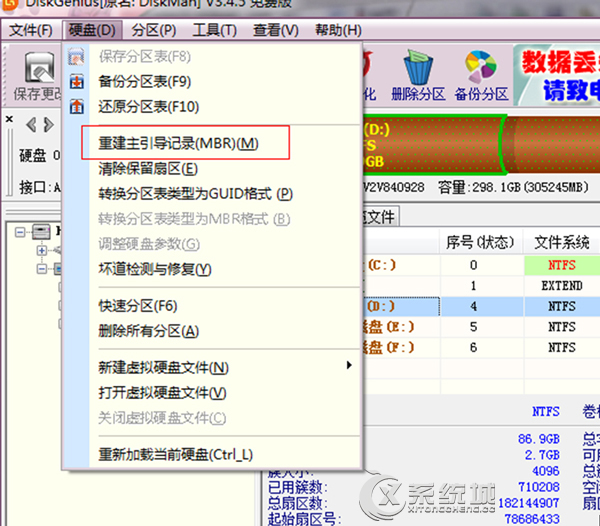
Task: Select 还原分区表(F10) menu entry
Action: (x=149, y=107)
